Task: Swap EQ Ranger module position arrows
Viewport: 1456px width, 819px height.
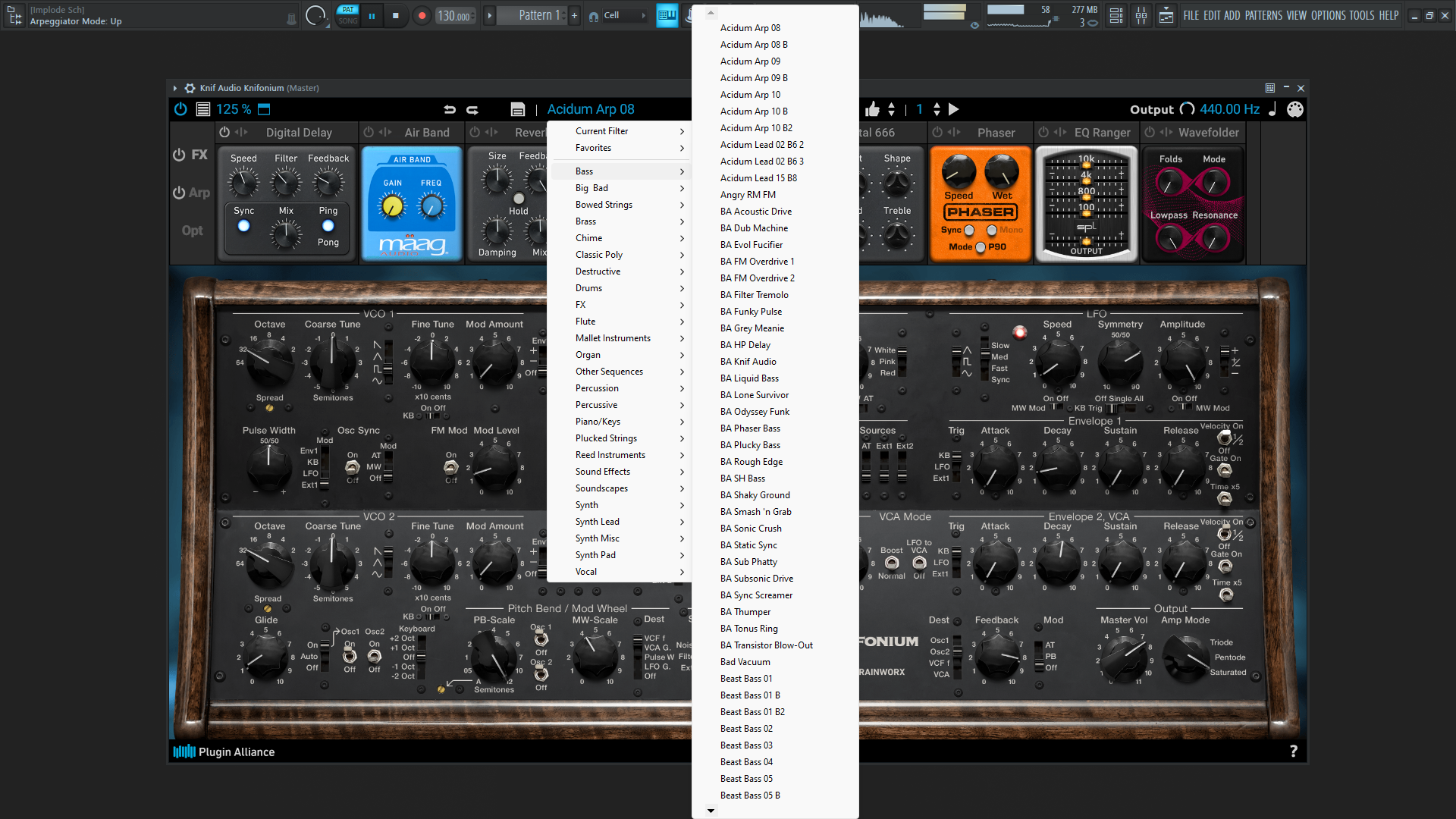Action: (1060, 132)
